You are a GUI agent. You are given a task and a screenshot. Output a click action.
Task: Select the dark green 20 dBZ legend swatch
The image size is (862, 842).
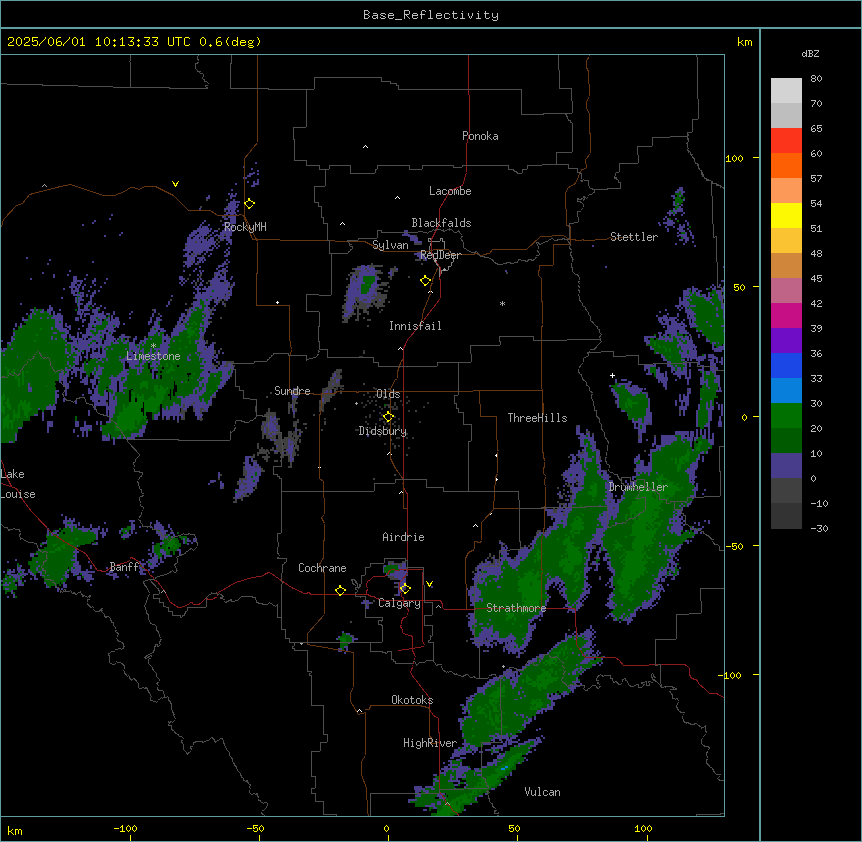(786, 441)
